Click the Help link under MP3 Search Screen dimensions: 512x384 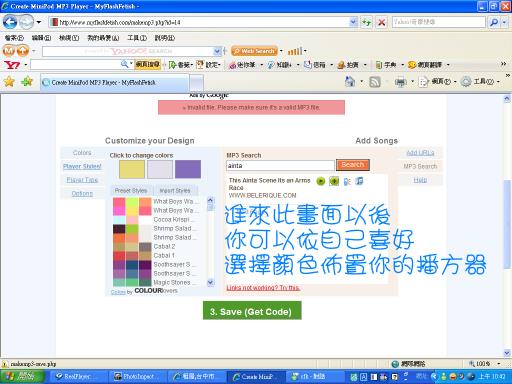click(420, 180)
